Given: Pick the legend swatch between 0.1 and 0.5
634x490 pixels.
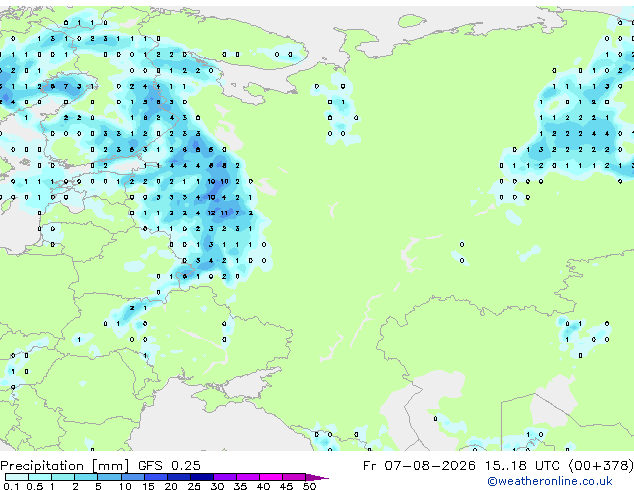Looking at the screenshot, I should click(x=17, y=477).
